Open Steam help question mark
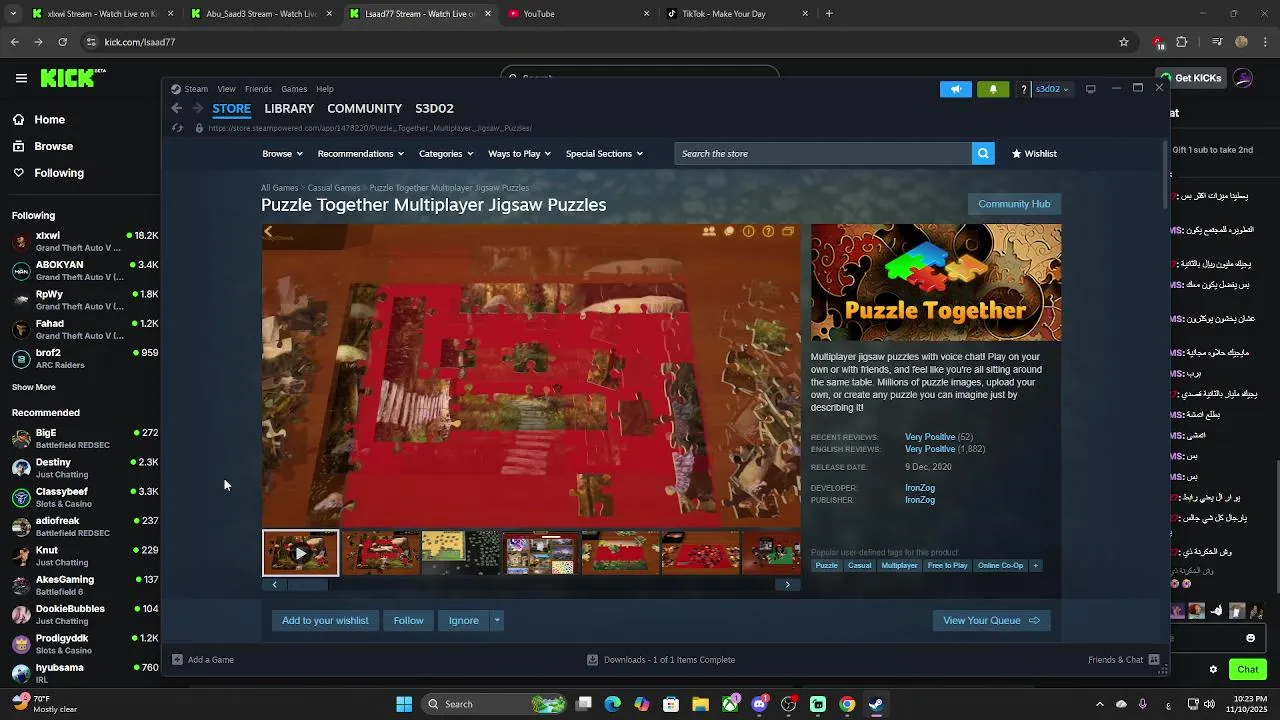 click(x=1023, y=89)
